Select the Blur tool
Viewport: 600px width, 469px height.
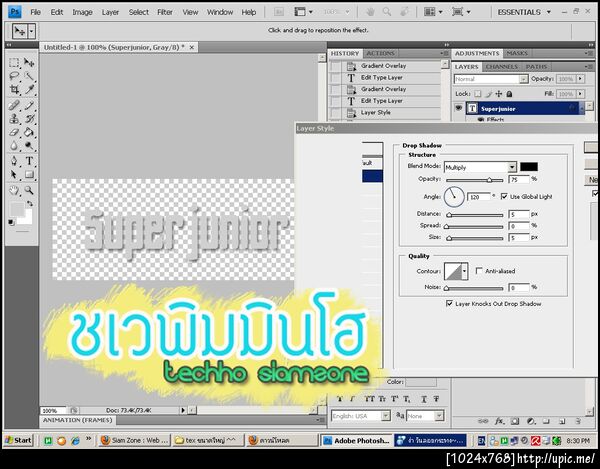[x=14, y=146]
